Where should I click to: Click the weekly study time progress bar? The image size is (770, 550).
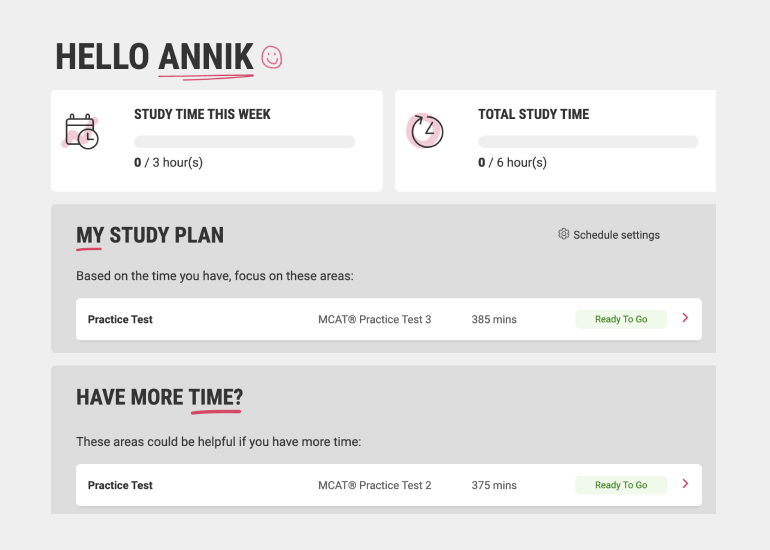pos(244,142)
